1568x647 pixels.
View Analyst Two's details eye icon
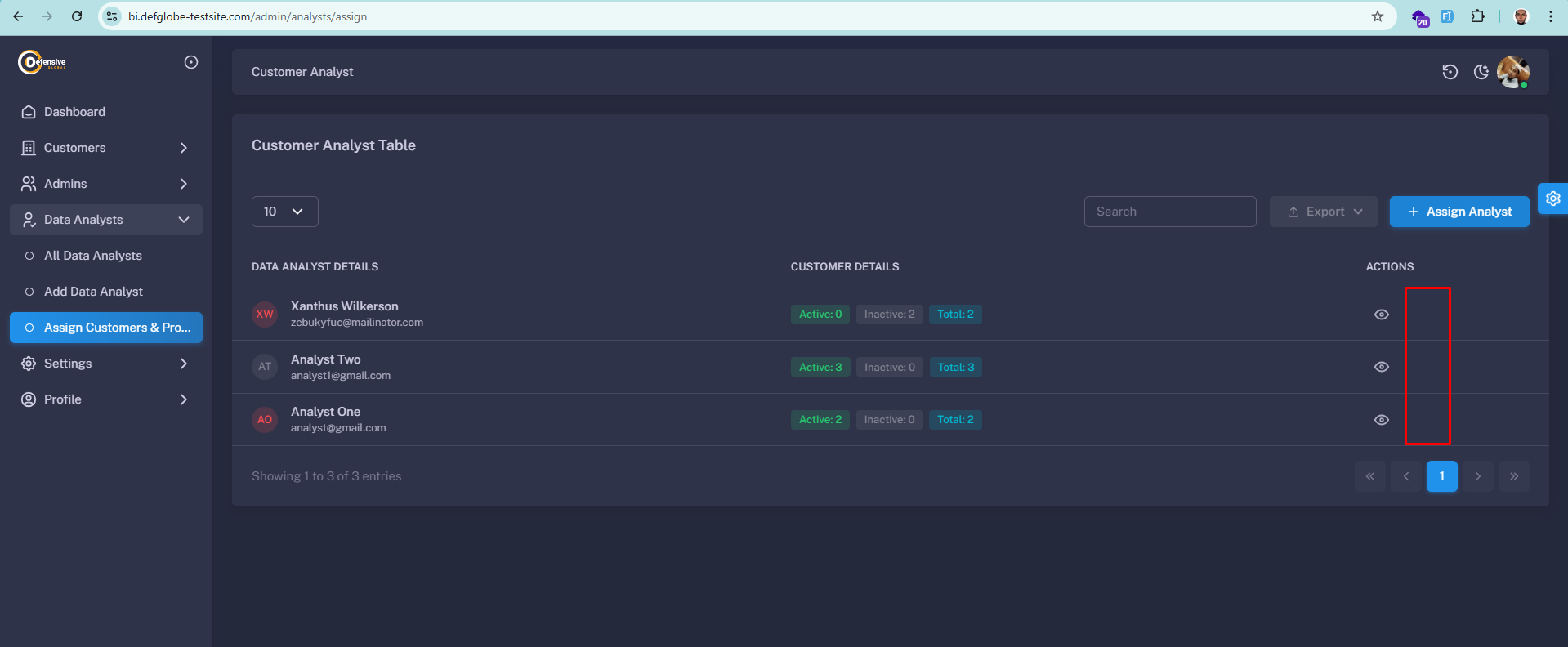click(x=1381, y=367)
